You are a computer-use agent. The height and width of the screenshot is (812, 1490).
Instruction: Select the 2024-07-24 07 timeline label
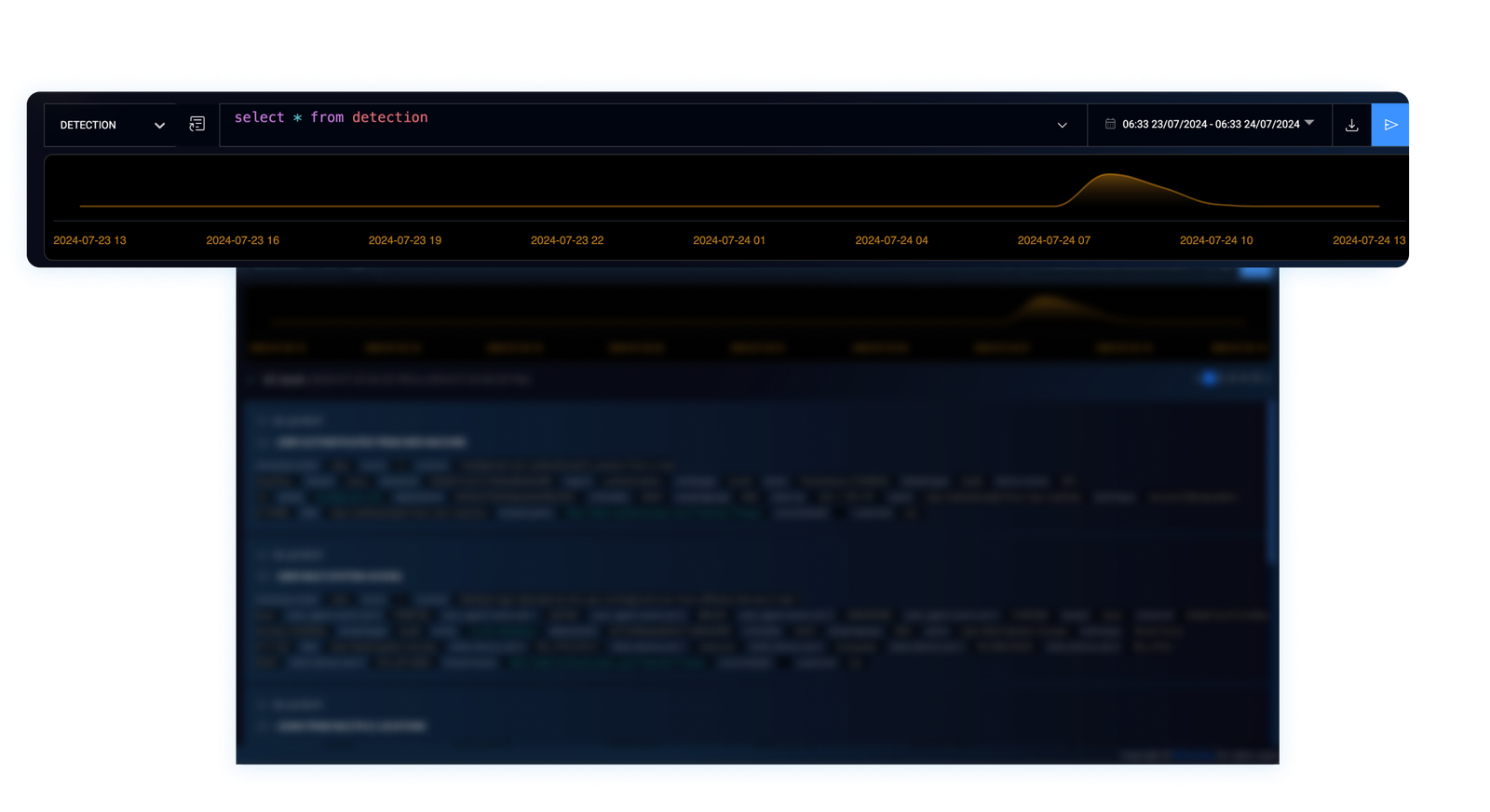coord(1053,240)
